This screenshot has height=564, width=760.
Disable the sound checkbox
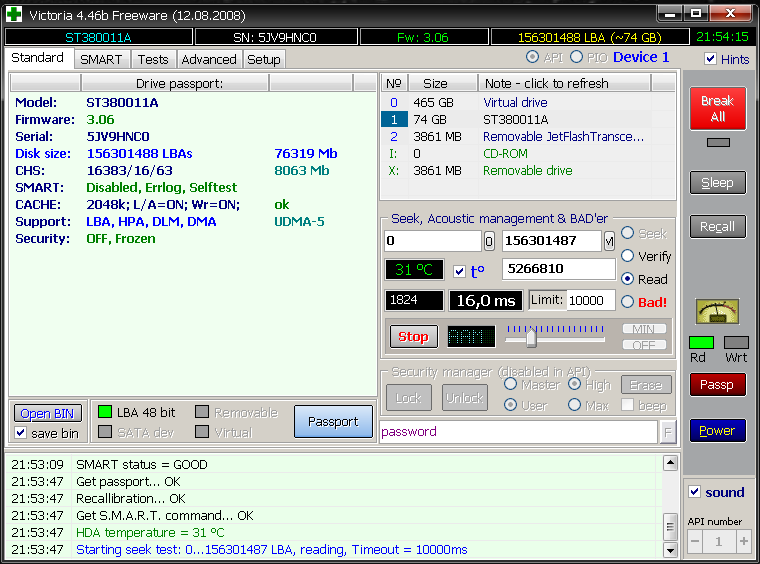coord(695,492)
